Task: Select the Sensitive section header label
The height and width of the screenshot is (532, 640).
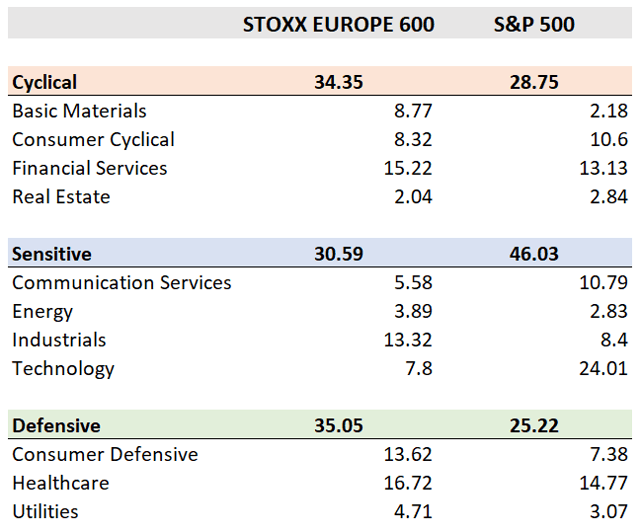Action: (52, 254)
